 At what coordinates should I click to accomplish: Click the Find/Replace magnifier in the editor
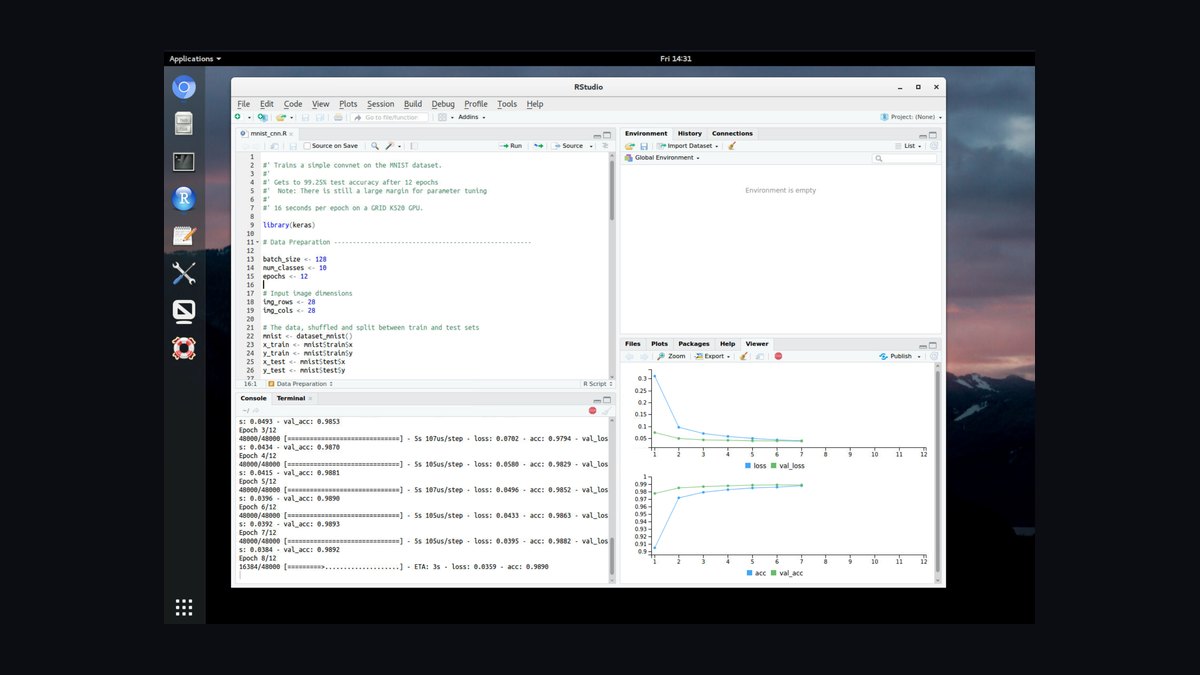coord(375,146)
